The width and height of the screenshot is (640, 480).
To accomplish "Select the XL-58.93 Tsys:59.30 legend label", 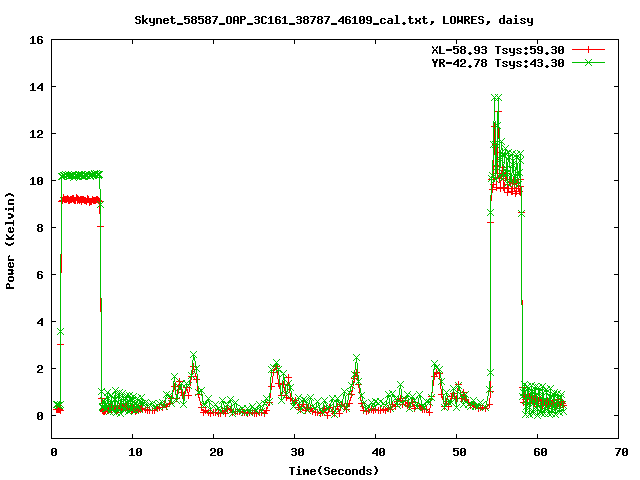I will (x=498, y=50).
